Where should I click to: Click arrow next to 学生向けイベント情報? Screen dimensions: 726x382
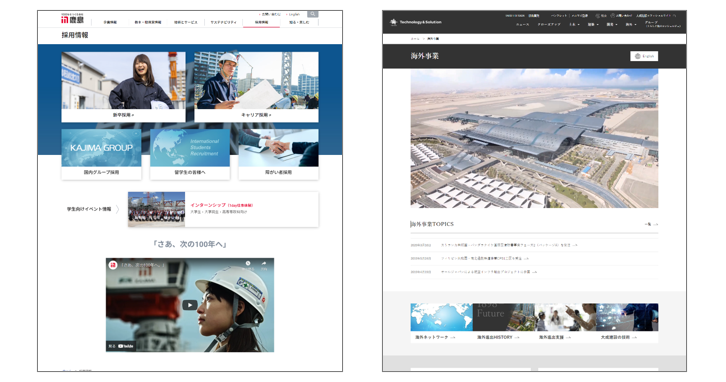tap(118, 209)
